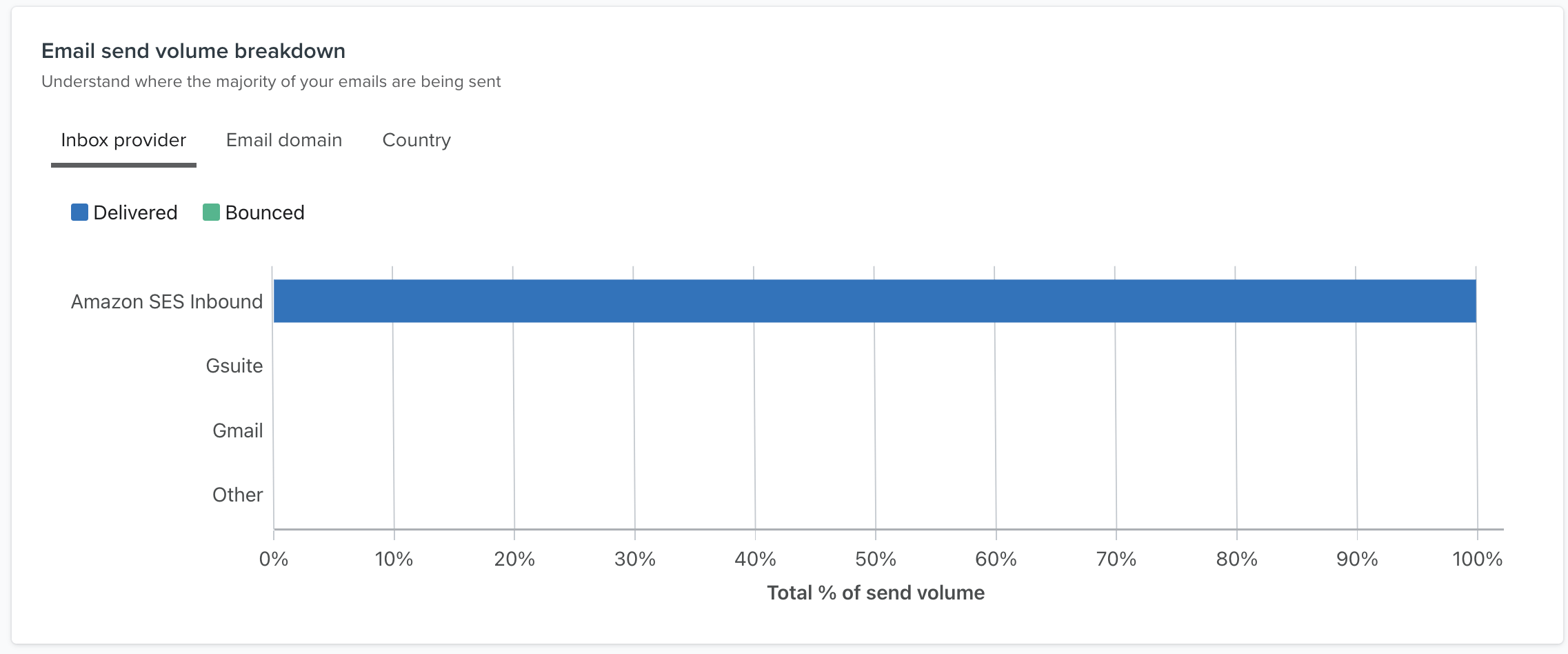Toggle Gsuite data series display
This screenshot has width=1568, height=654.
234,366
